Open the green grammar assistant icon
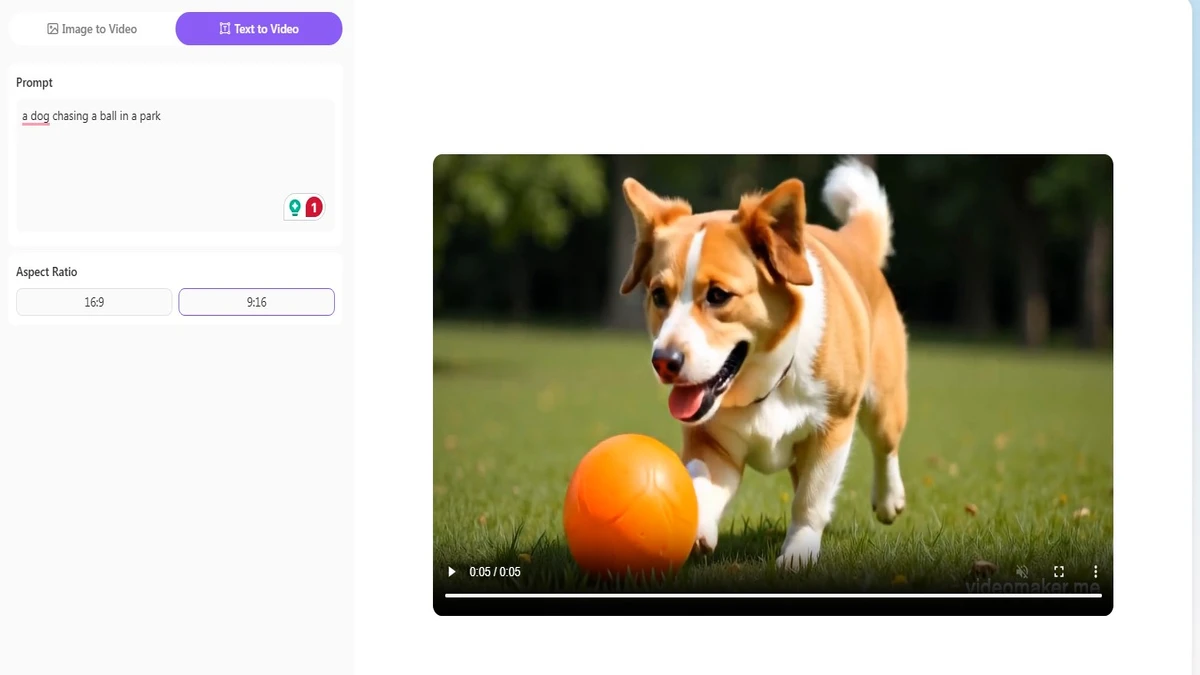Screen dimensions: 1200x675 (x=295, y=207)
